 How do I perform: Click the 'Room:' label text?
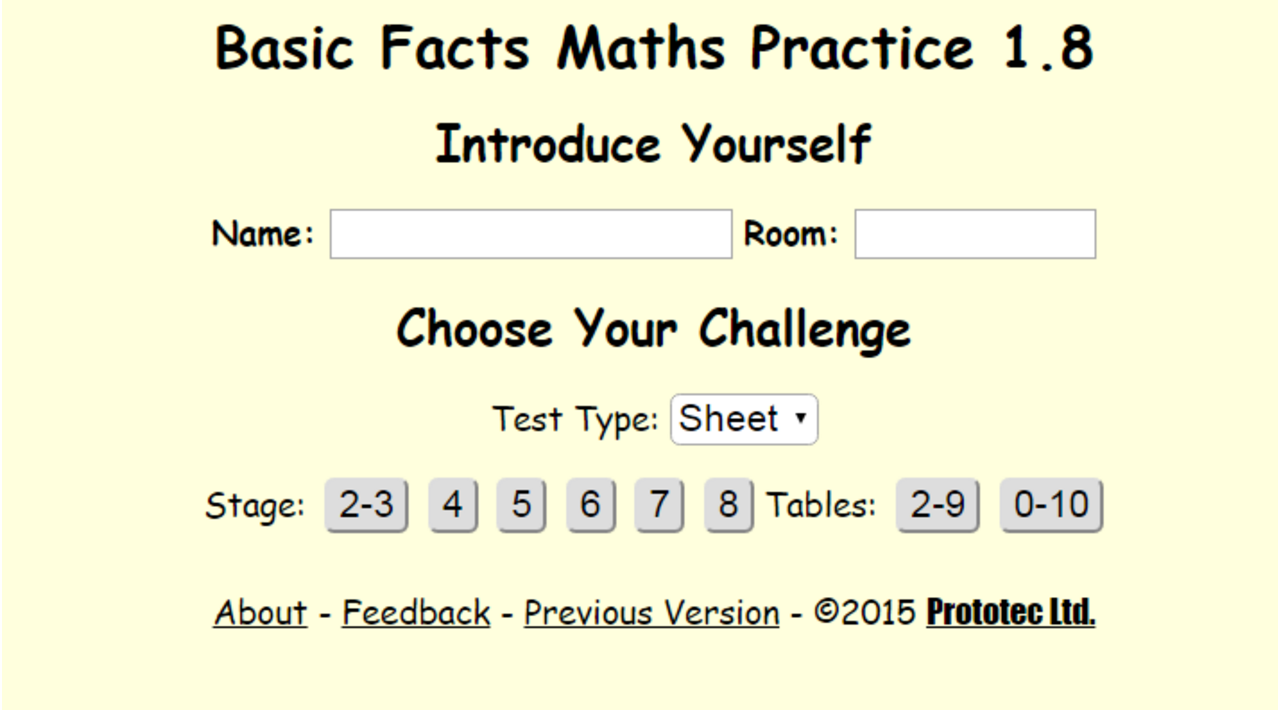[x=791, y=234]
